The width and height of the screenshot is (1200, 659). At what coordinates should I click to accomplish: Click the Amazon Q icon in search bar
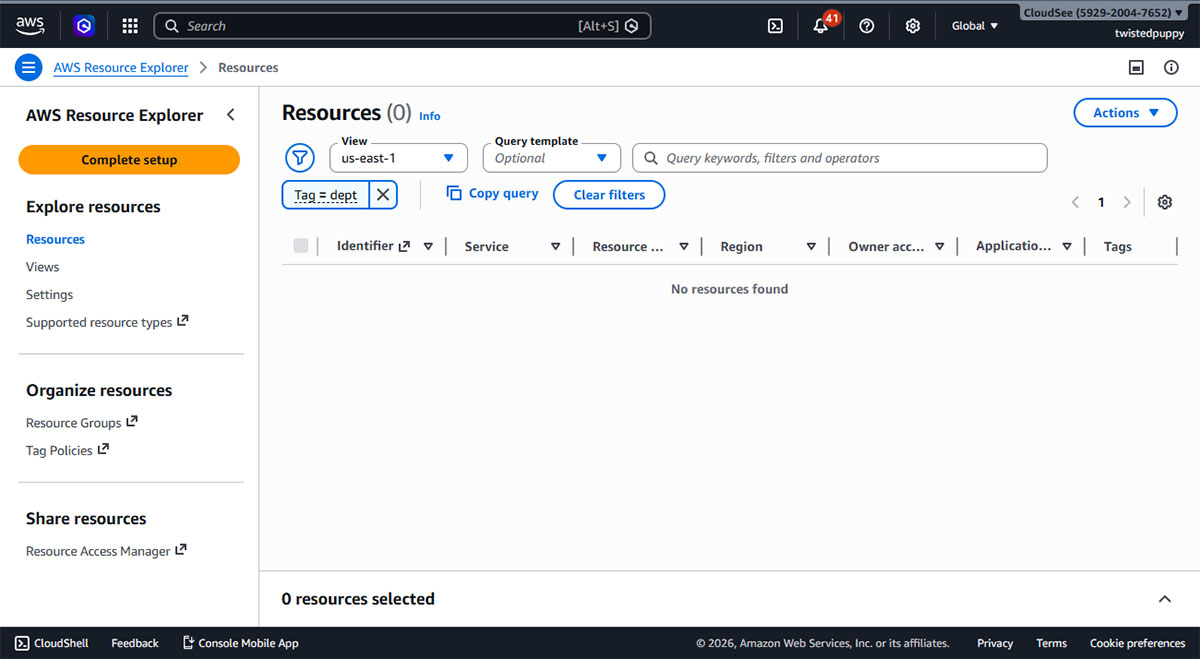pyautogui.click(x=632, y=26)
